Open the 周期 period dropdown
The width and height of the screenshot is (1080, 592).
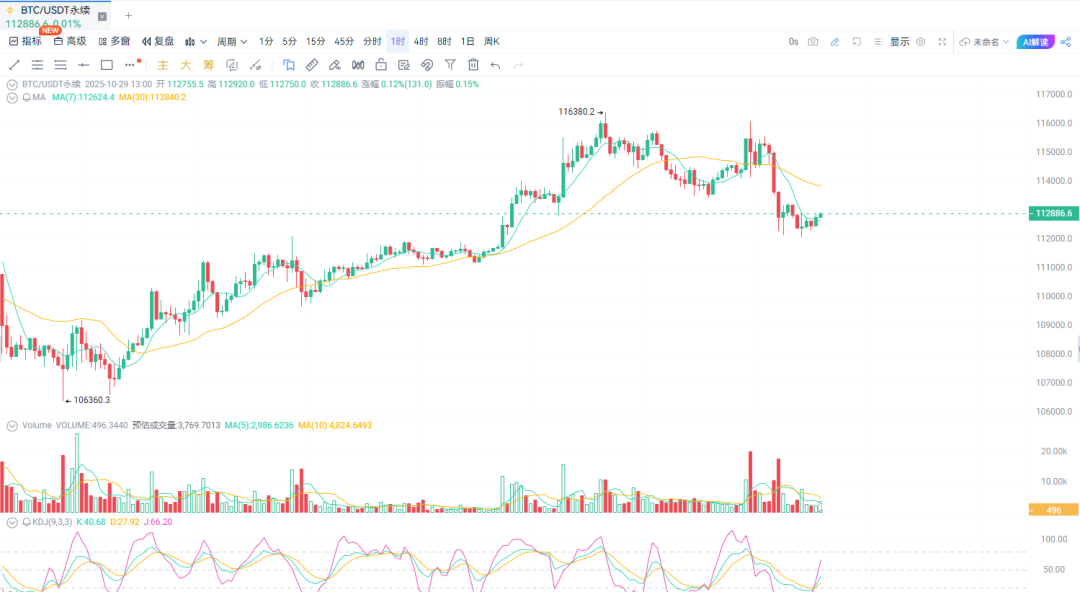[232, 42]
